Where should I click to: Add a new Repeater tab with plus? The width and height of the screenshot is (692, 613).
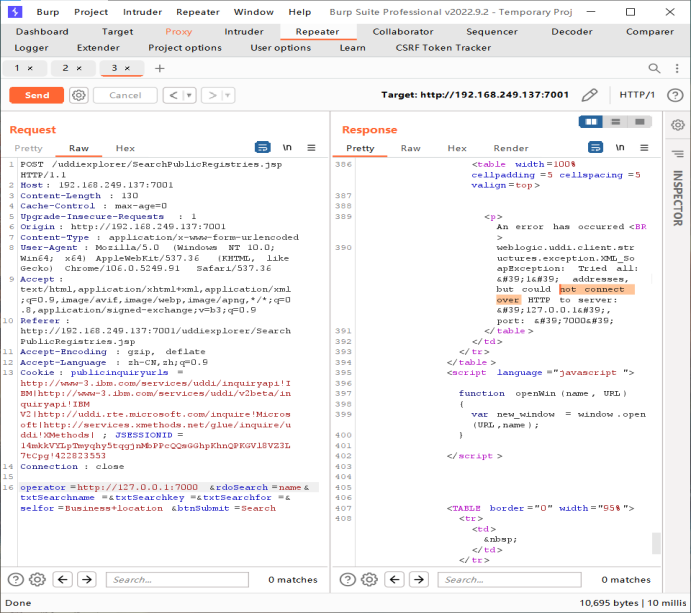pos(160,68)
